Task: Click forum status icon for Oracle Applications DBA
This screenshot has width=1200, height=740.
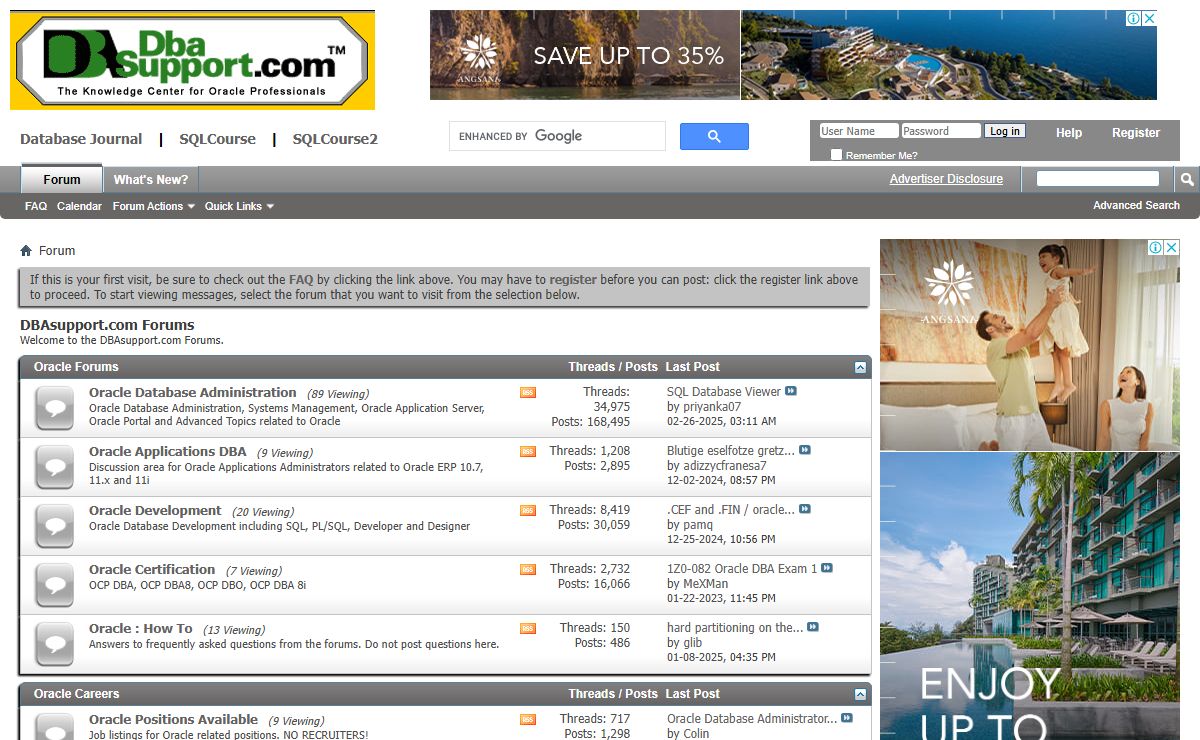Action: click(55, 467)
